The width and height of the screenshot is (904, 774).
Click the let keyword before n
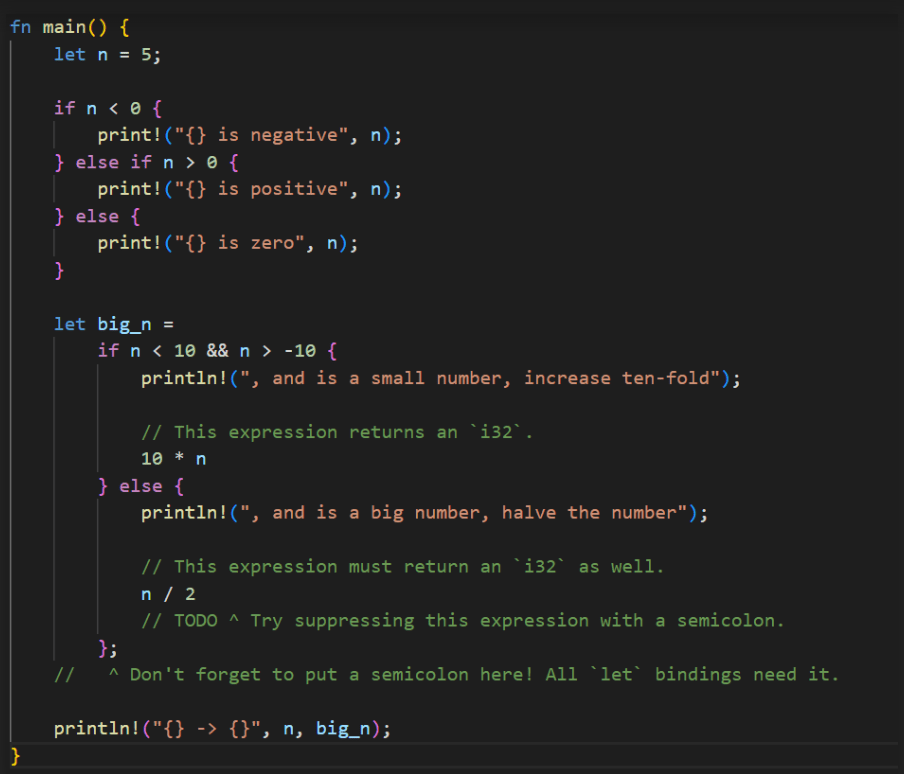point(69,54)
